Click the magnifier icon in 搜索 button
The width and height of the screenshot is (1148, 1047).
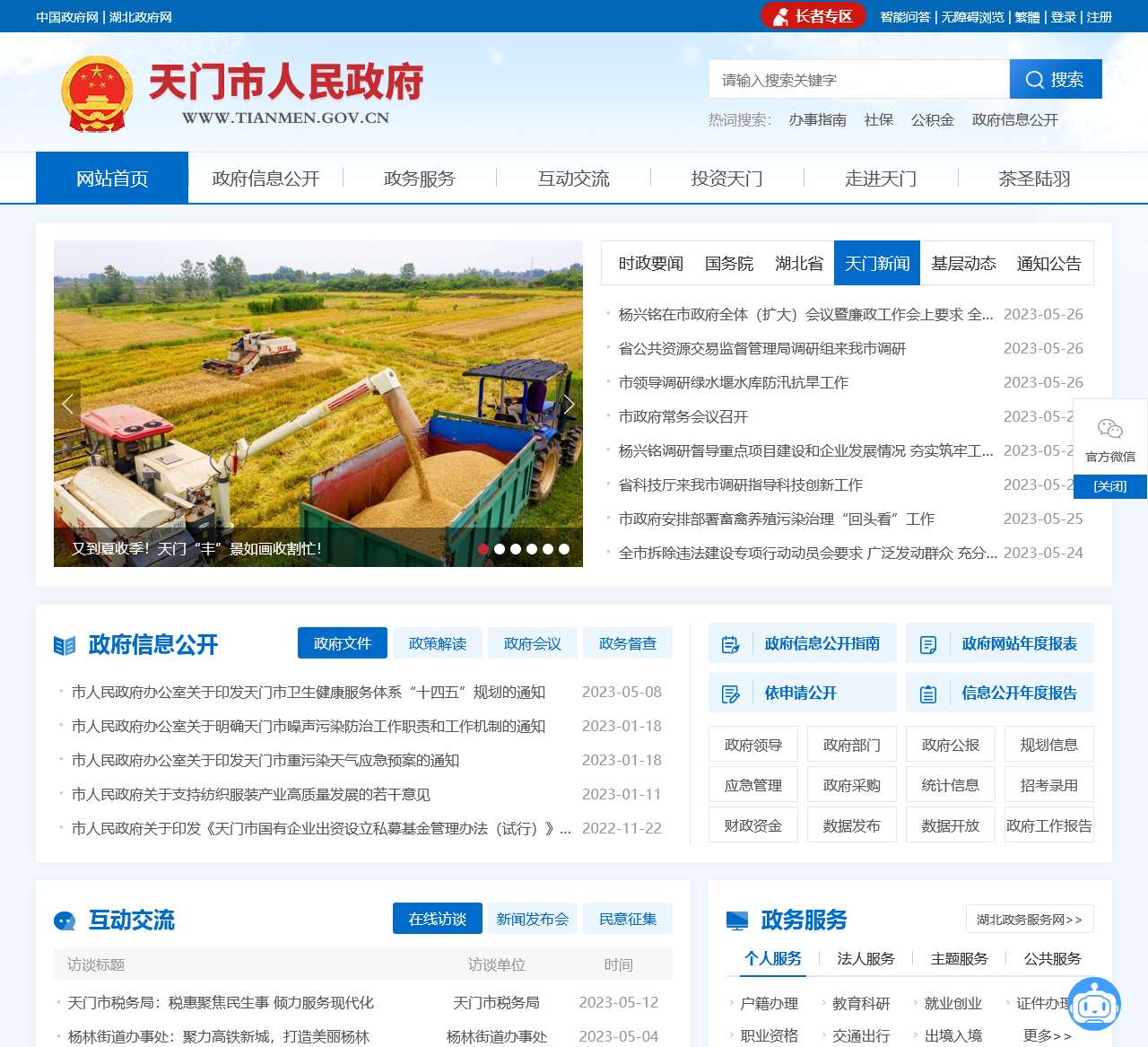[1035, 79]
